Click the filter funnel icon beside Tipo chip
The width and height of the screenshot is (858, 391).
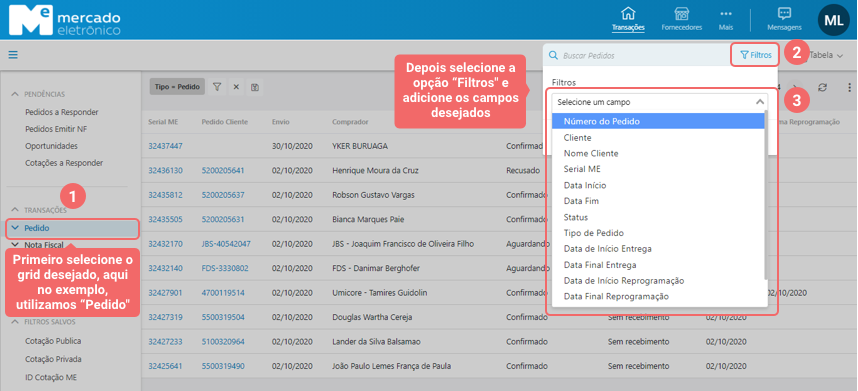(217, 86)
